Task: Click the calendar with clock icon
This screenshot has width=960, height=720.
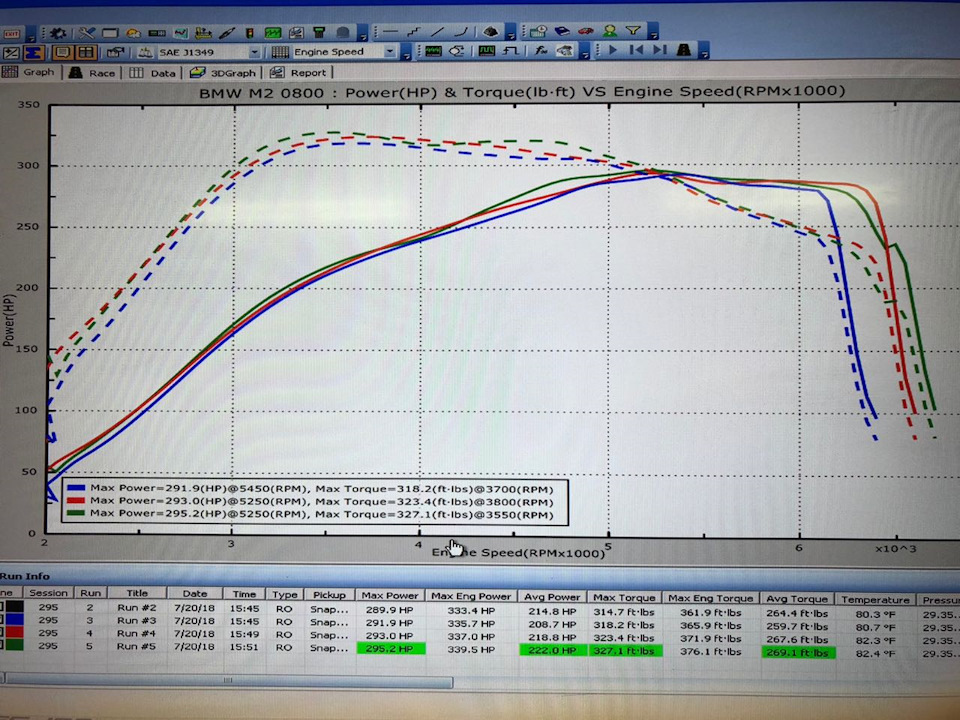Action: [x=539, y=31]
